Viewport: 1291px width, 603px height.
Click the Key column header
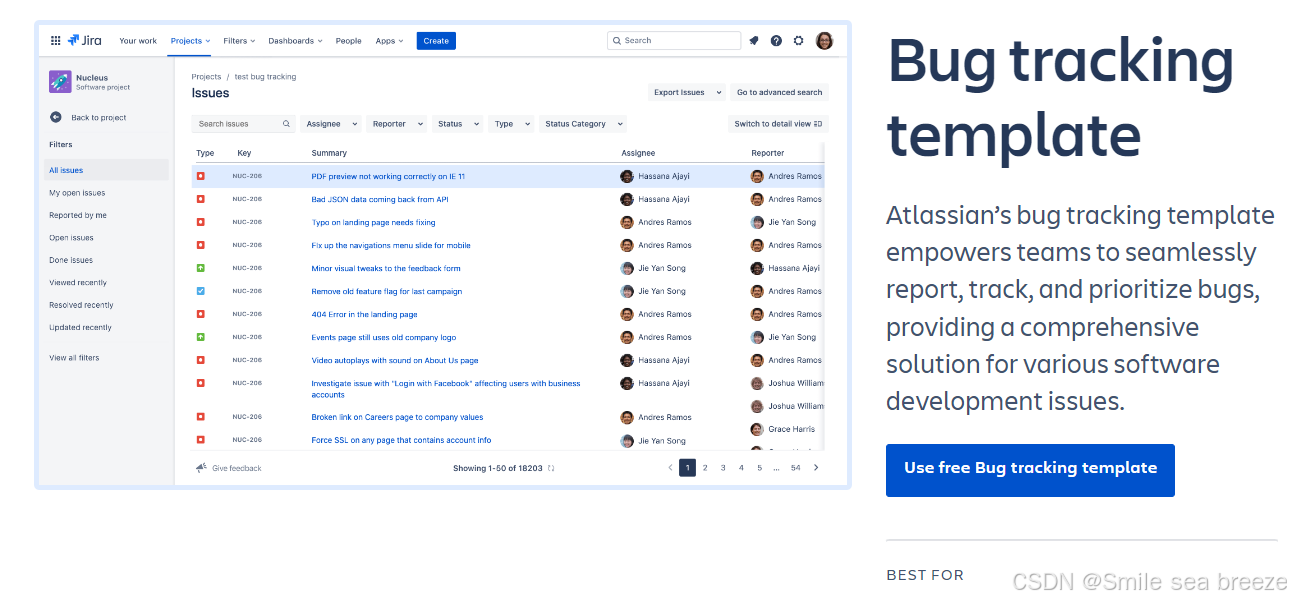(x=244, y=153)
